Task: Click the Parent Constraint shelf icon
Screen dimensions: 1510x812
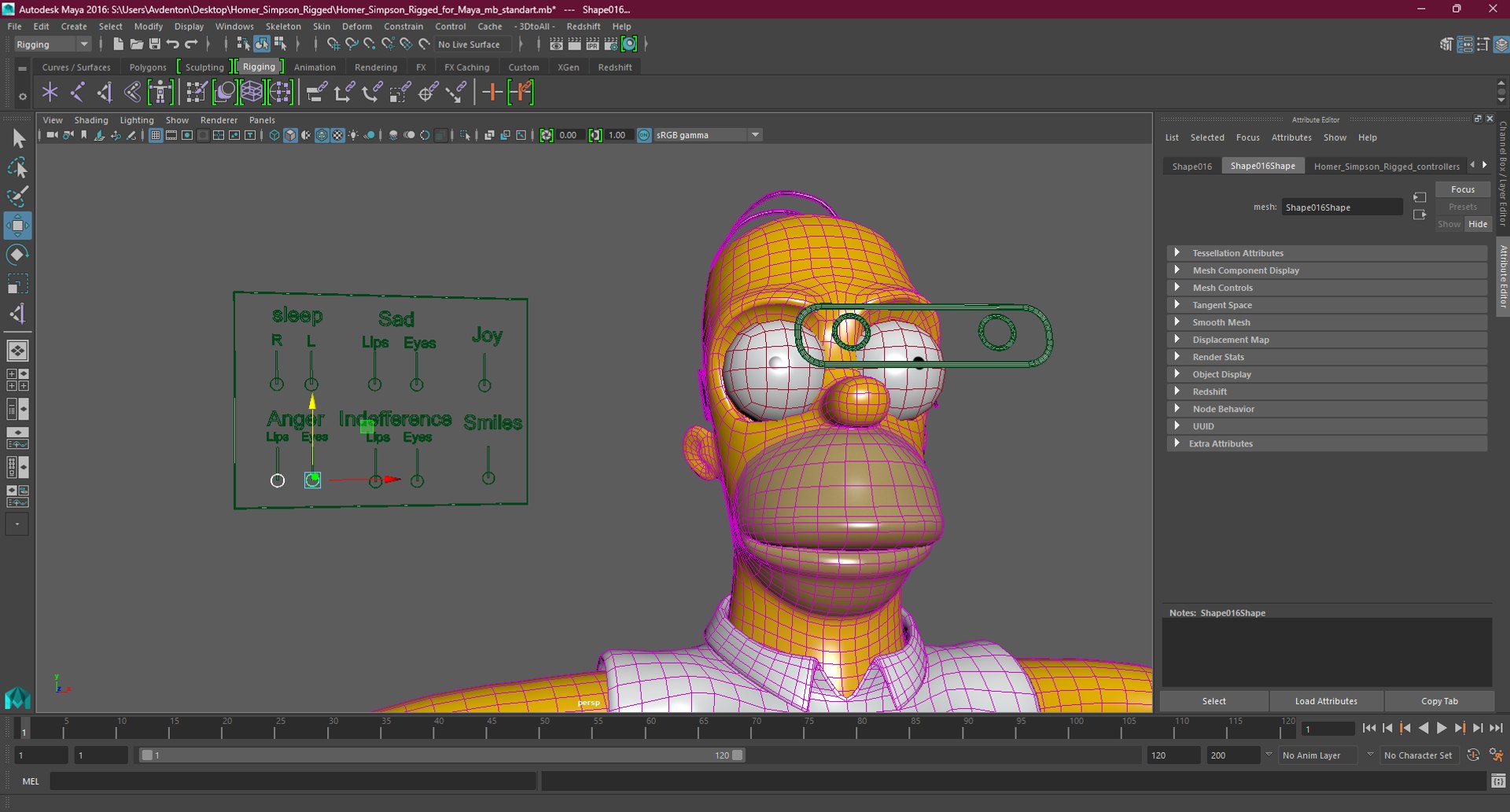Action: click(x=316, y=93)
